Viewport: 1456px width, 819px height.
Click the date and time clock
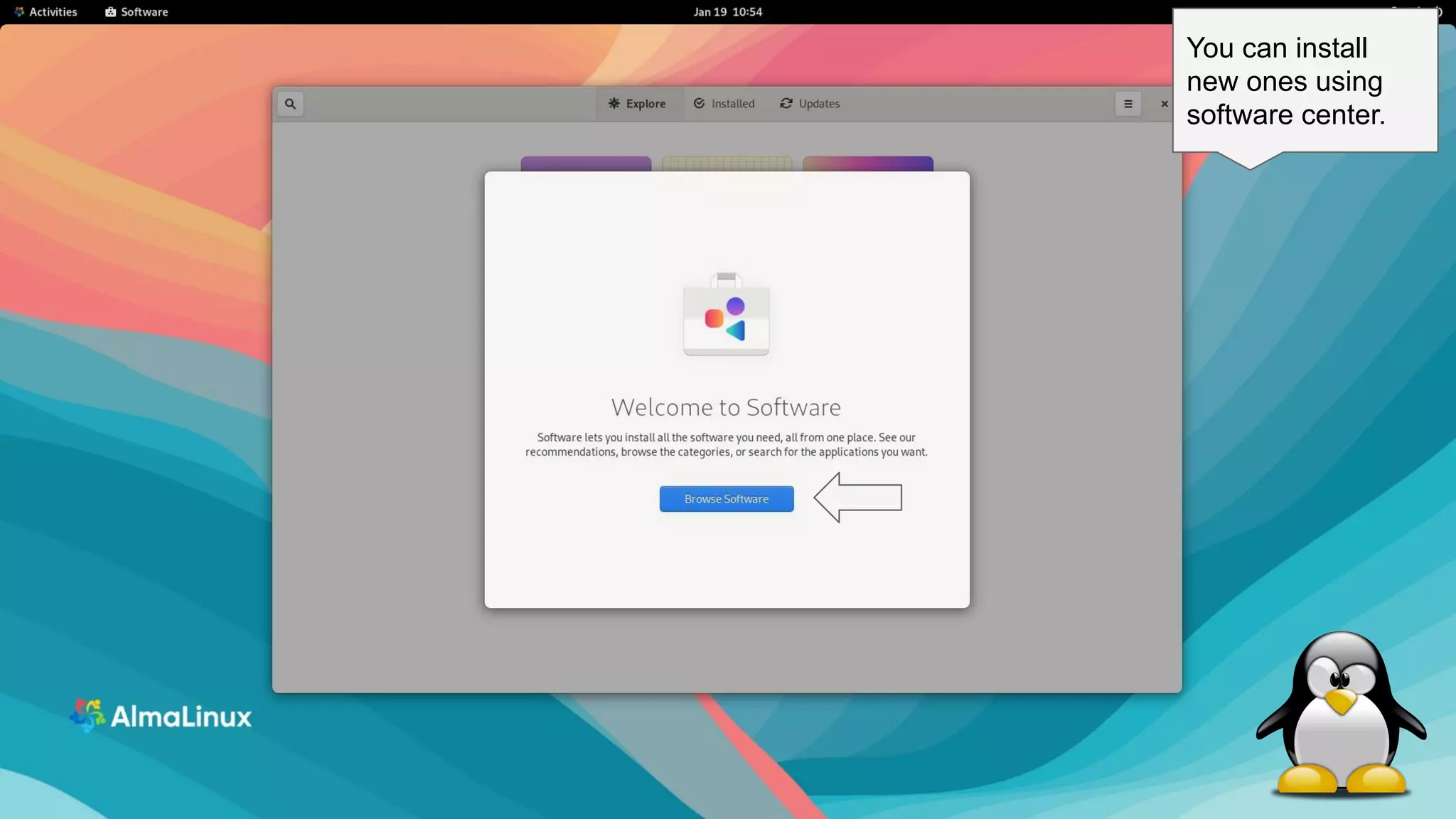[x=728, y=12]
